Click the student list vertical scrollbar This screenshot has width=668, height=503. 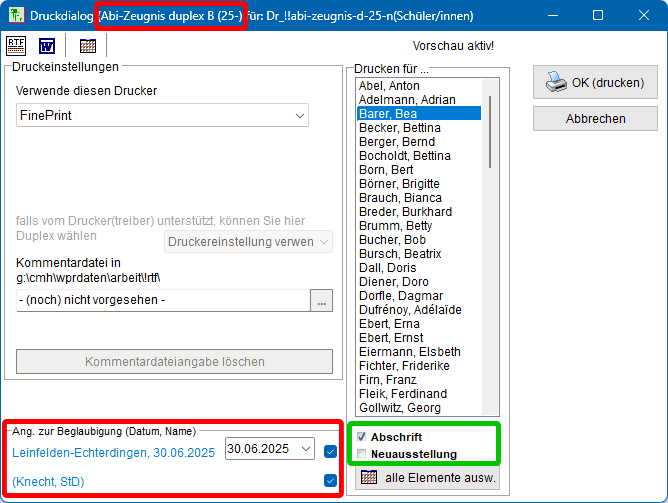(x=489, y=250)
